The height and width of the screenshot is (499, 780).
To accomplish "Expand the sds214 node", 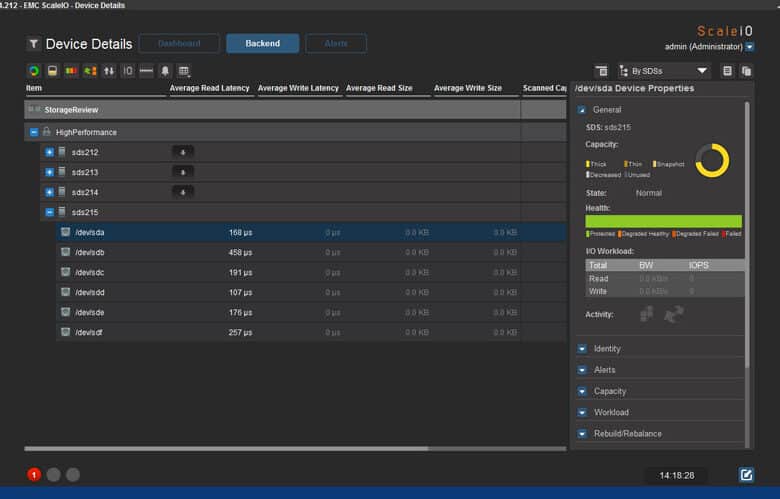I will 49,192.
